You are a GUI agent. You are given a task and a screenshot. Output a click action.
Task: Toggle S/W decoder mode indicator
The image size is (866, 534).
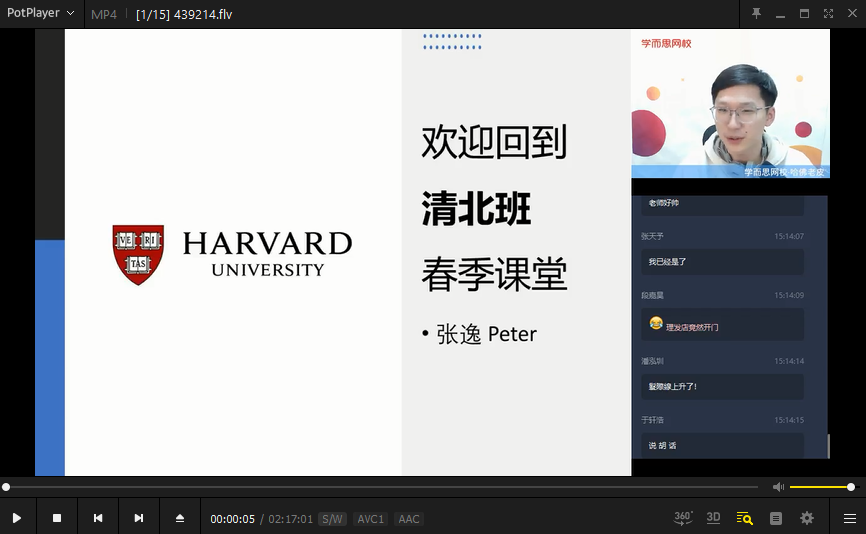[332, 519]
